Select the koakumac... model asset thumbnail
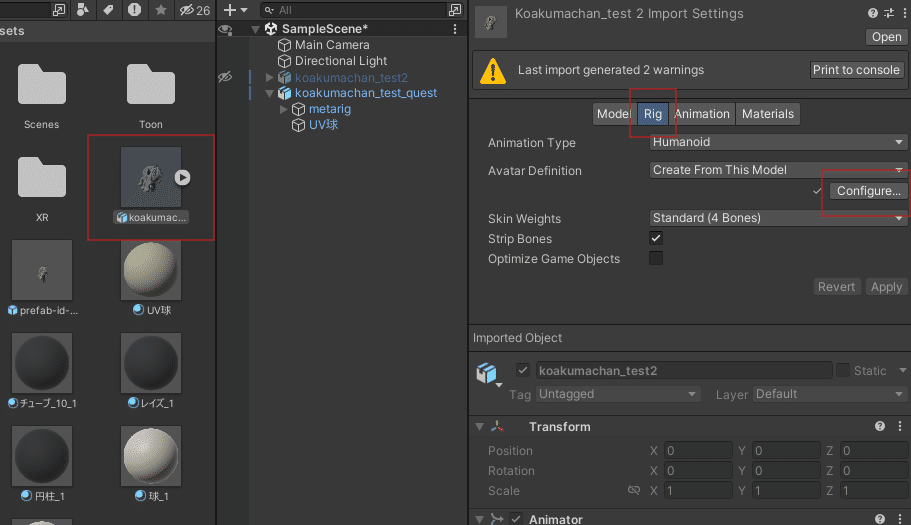The width and height of the screenshot is (911, 525). point(150,177)
